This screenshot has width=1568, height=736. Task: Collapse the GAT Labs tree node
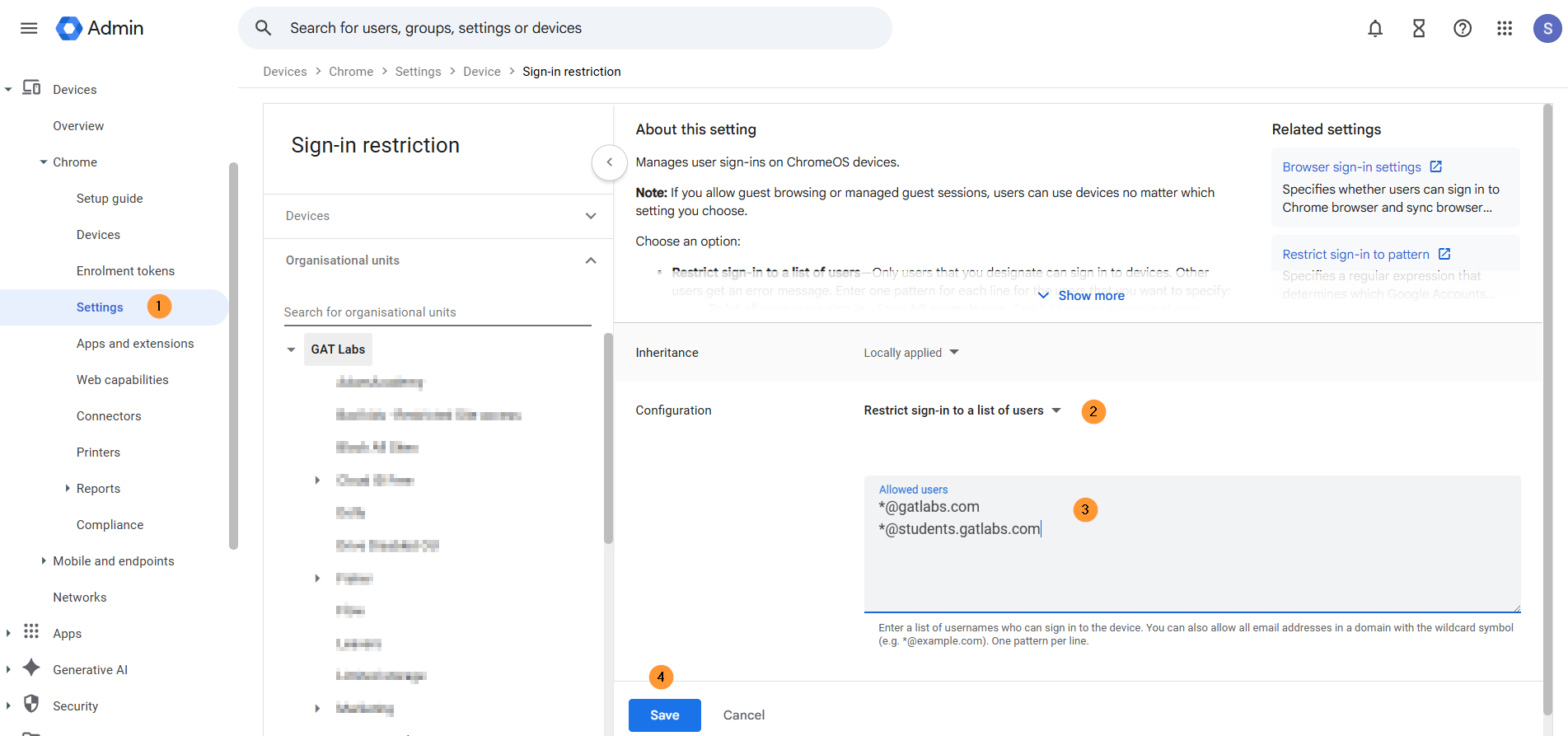tap(291, 349)
